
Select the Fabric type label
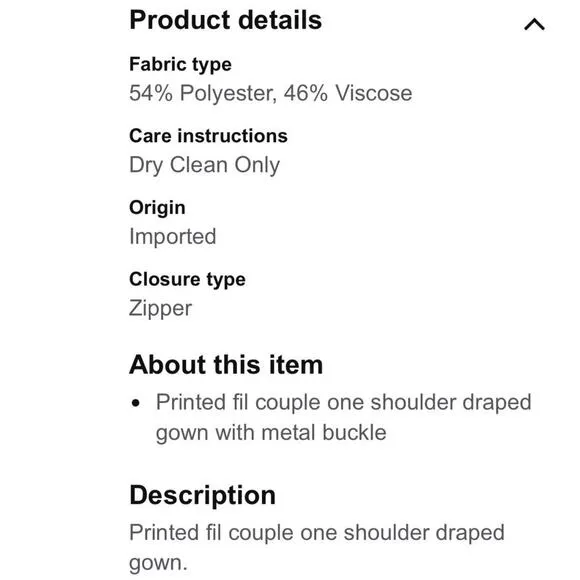(181, 65)
